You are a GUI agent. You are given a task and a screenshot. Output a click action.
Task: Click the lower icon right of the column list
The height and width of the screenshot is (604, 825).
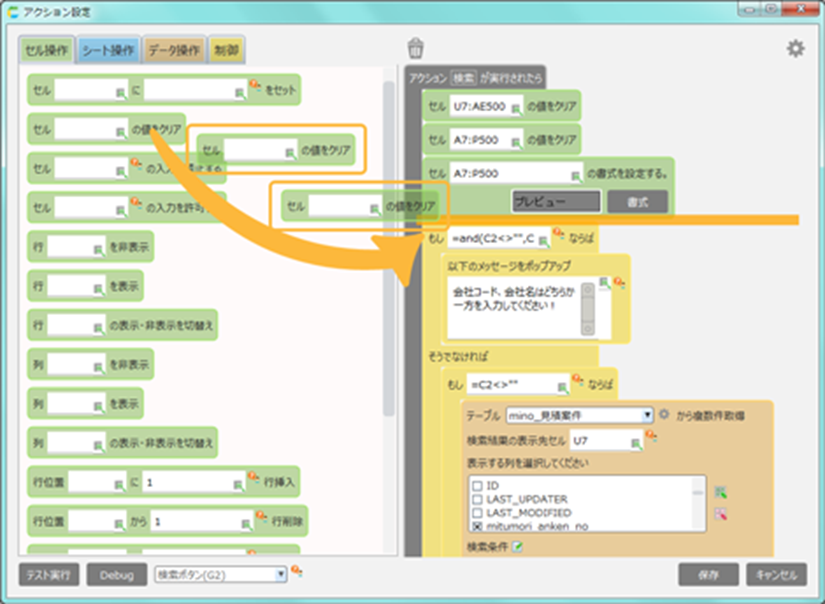click(x=720, y=514)
